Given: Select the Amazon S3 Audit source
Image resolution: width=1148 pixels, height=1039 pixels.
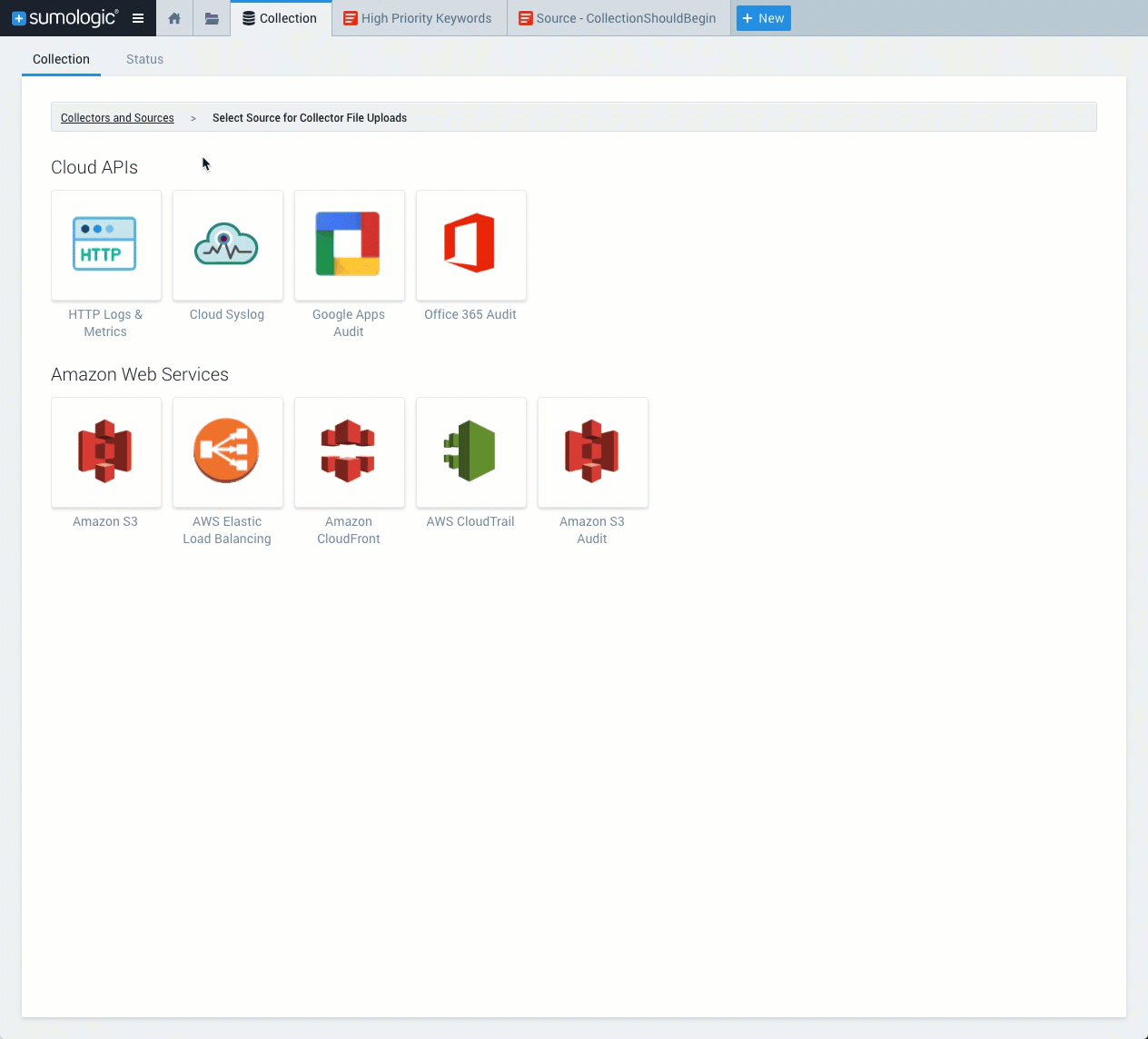Looking at the screenshot, I should point(593,452).
